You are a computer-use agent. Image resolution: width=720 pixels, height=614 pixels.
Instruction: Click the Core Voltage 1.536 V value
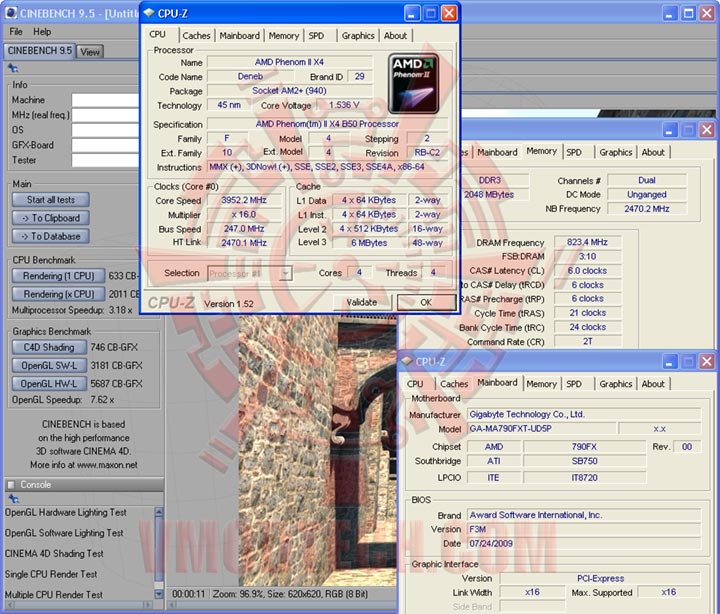click(x=344, y=105)
